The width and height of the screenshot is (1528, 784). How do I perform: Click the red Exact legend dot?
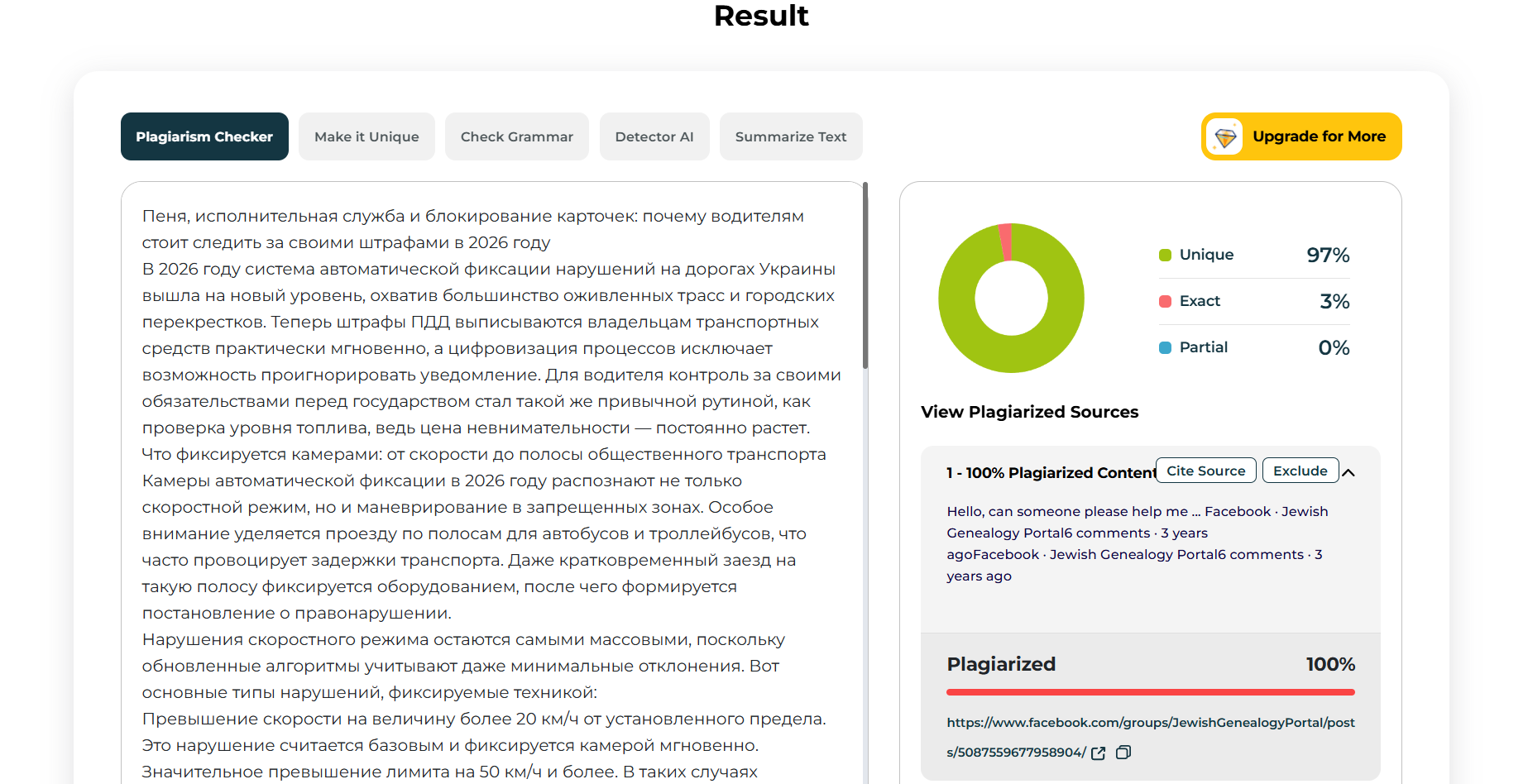click(x=1165, y=301)
